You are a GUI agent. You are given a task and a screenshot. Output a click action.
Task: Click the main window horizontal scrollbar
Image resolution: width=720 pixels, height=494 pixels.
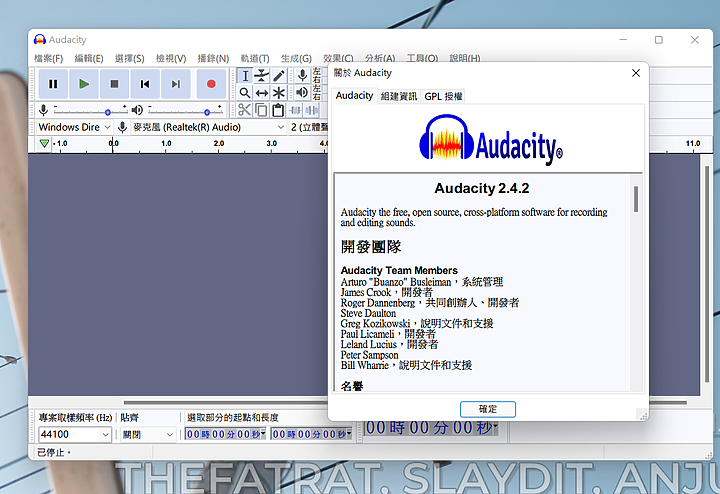405,403
